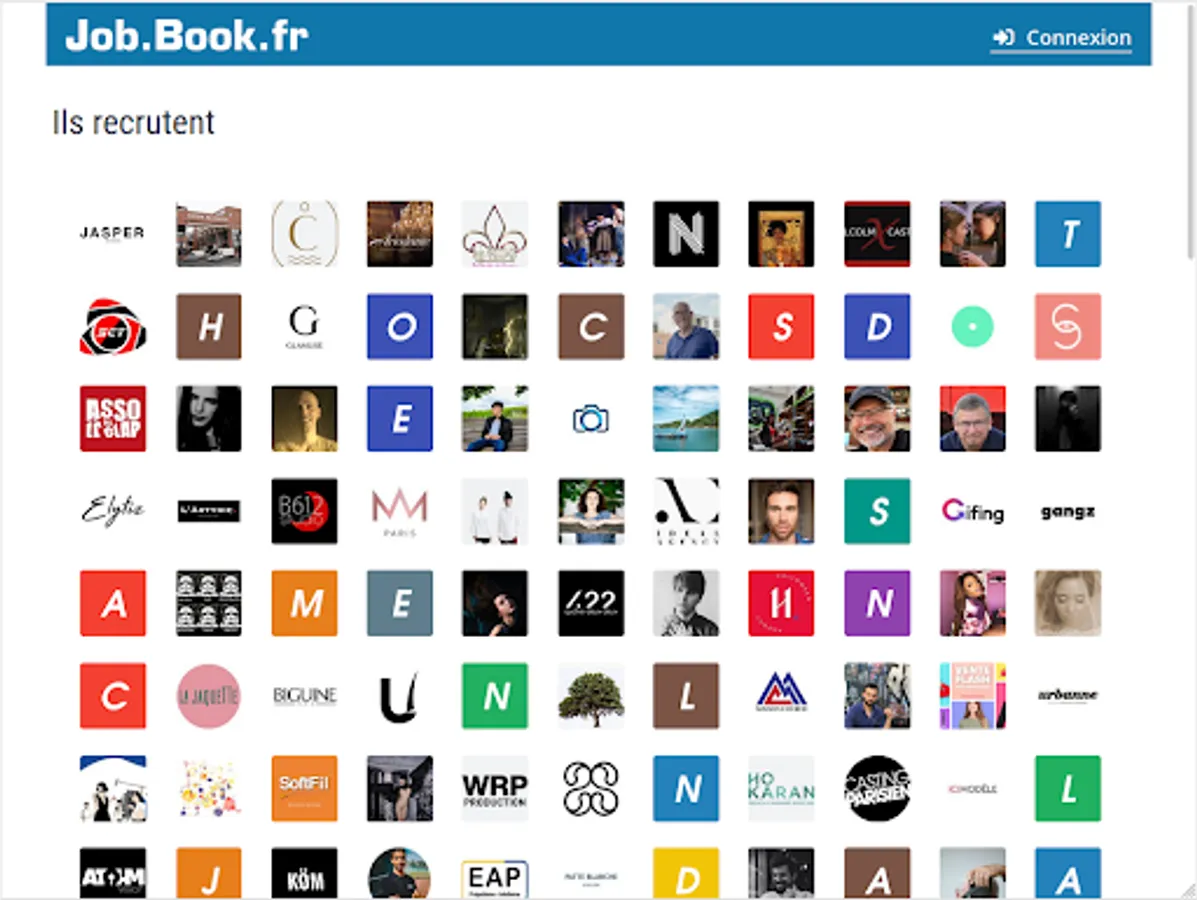This screenshot has height=900, width=1197.
Task: Go to Job.Book.fr home logo
Action: coord(187,35)
